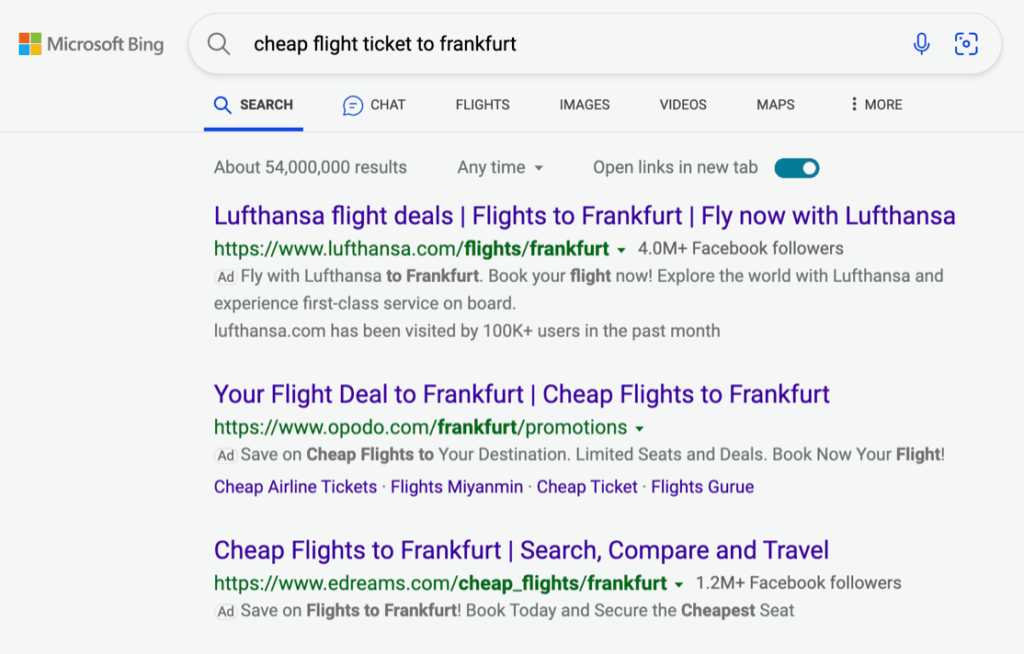Expand the chevron beside the Lufthansa URL

click(x=623, y=249)
